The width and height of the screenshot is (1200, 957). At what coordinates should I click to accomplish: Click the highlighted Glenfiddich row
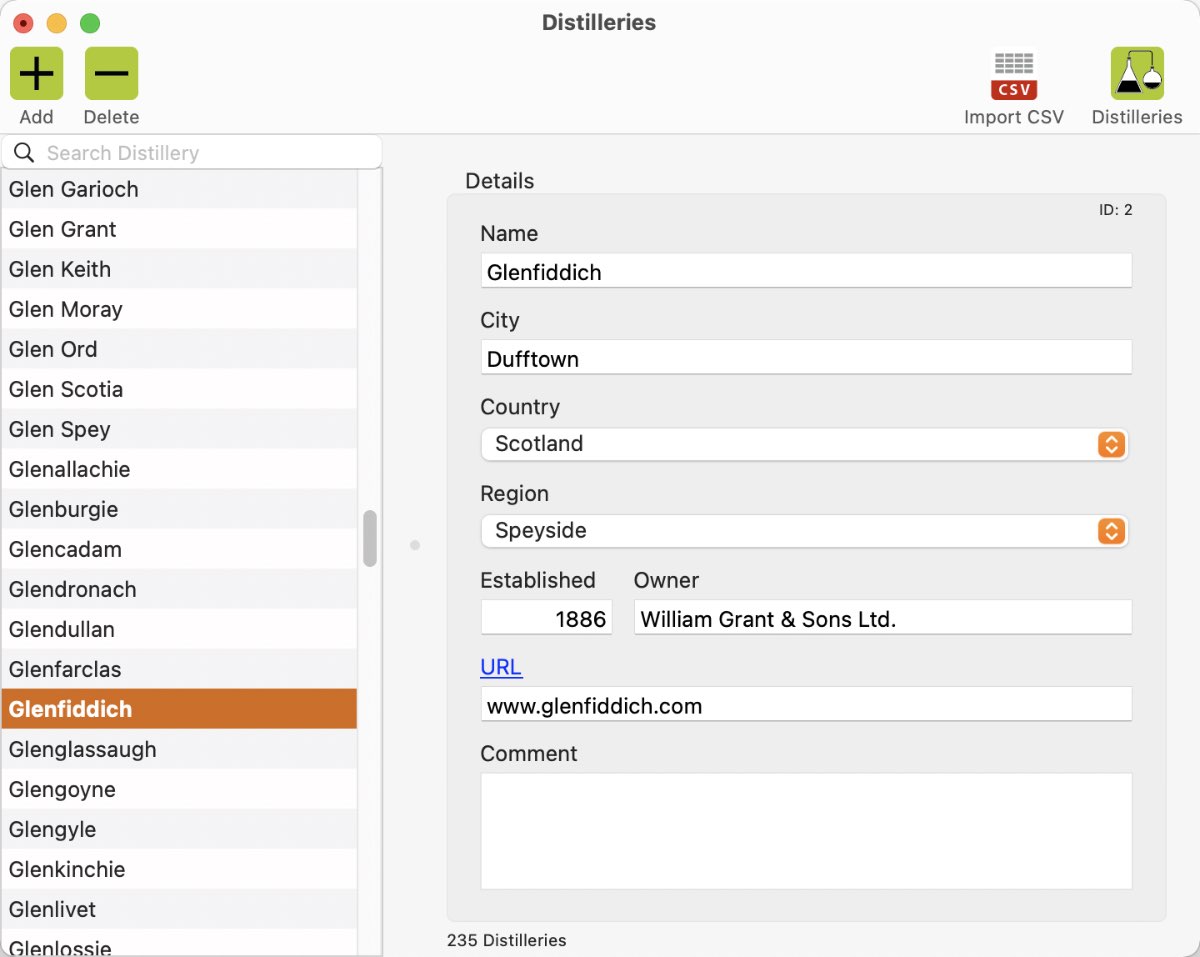coord(179,709)
